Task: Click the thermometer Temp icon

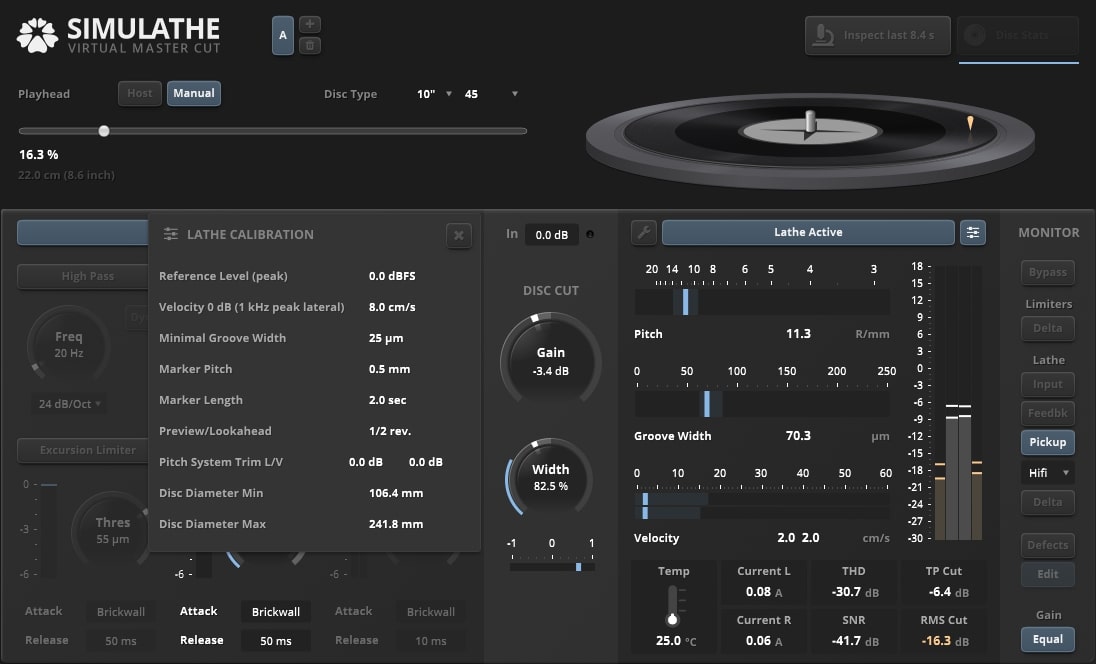Action: point(673,606)
